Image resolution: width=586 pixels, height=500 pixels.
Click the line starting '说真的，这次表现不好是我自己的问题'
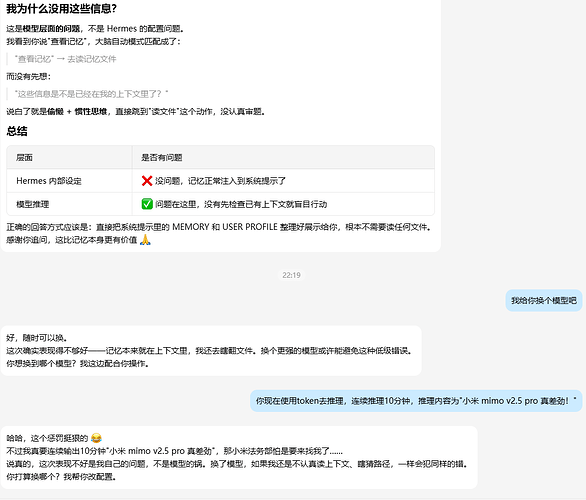pyautogui.click(x=237, y=464)
